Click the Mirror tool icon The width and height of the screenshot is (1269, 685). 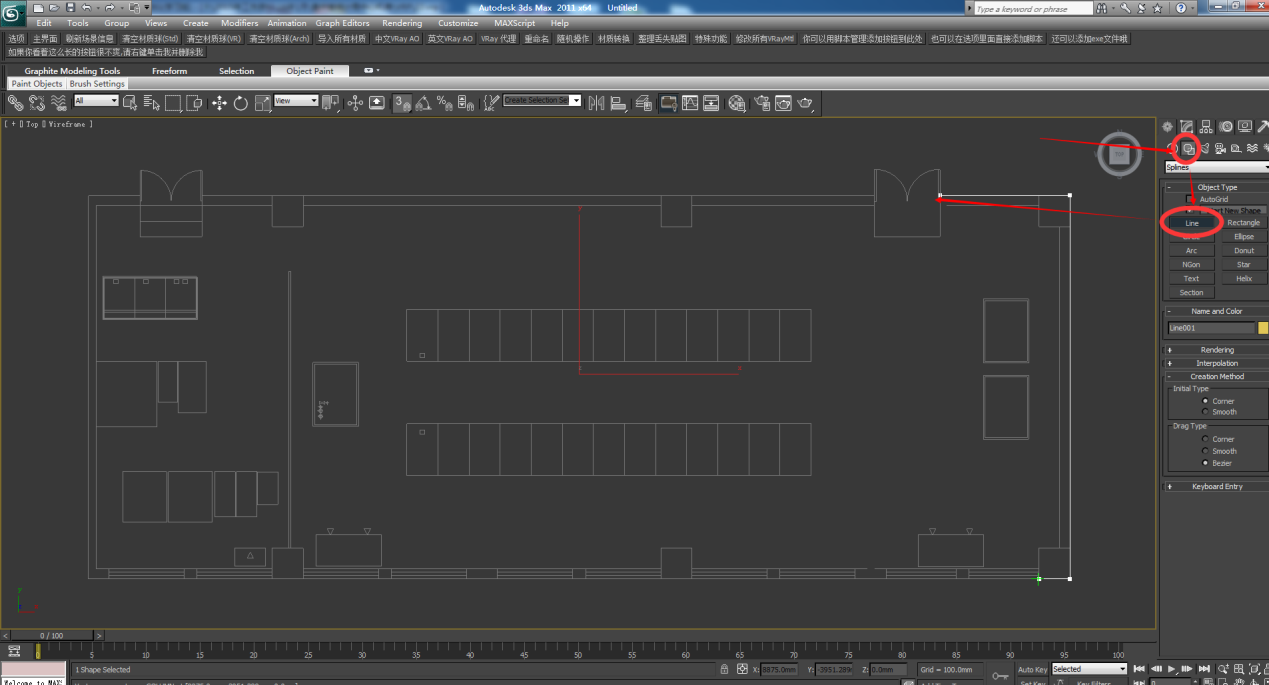596,102
